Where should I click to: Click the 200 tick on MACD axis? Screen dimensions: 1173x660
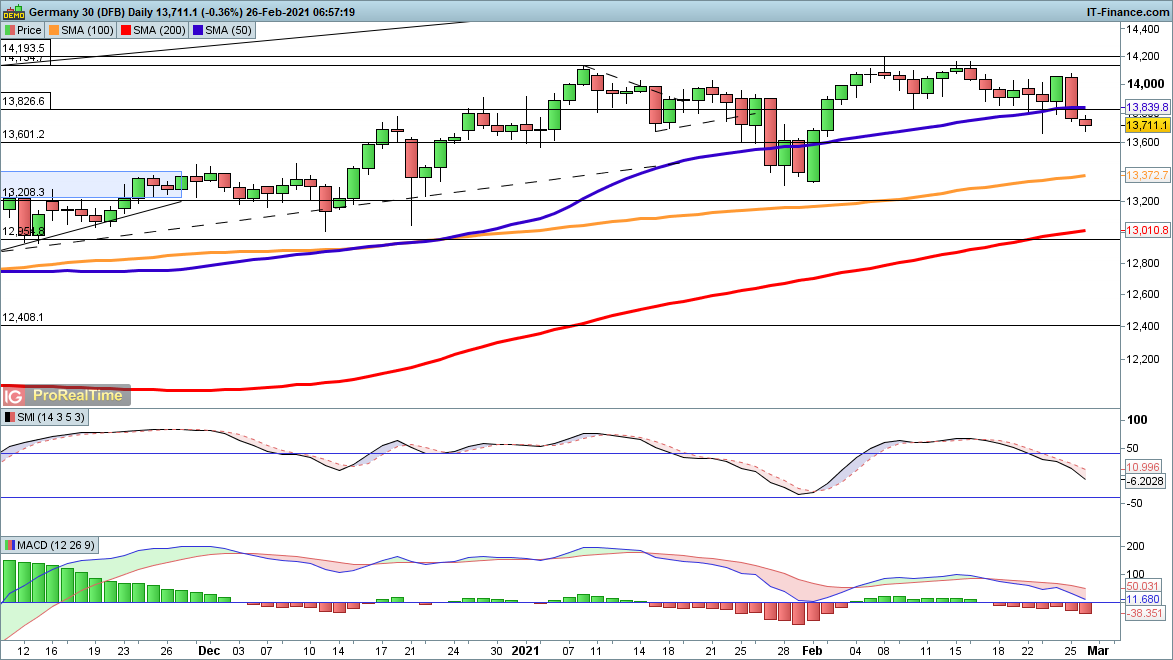[1135, 546]
